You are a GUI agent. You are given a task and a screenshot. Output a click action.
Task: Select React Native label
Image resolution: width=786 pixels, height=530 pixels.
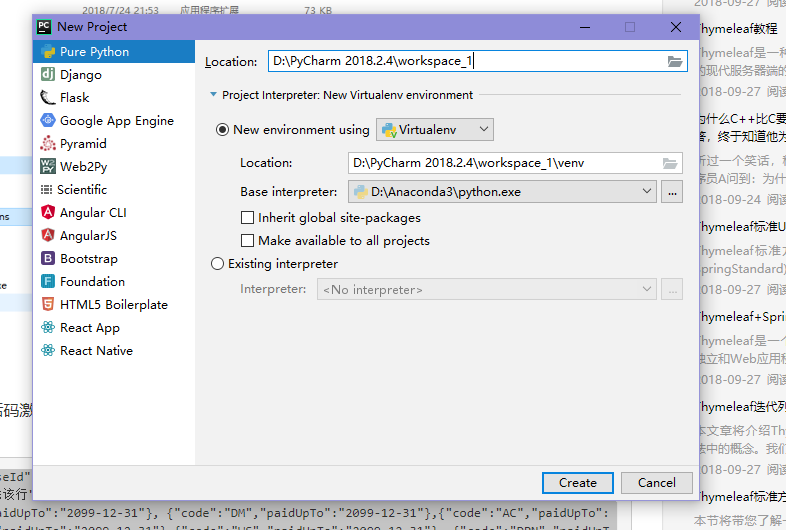96,350
